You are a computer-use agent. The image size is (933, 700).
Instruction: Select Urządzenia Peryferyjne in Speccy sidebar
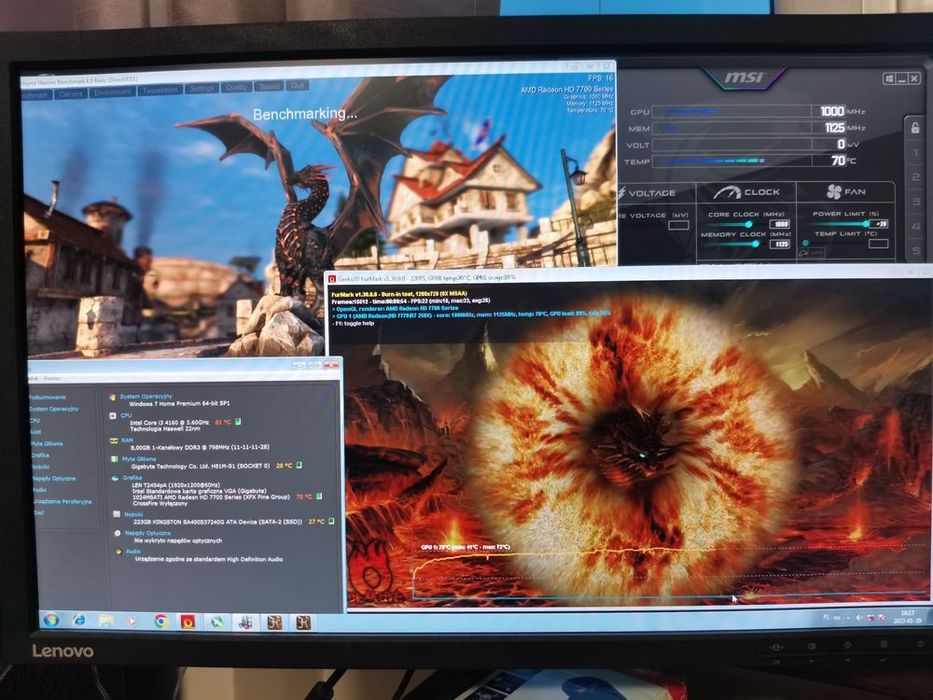tap(62, 501)
